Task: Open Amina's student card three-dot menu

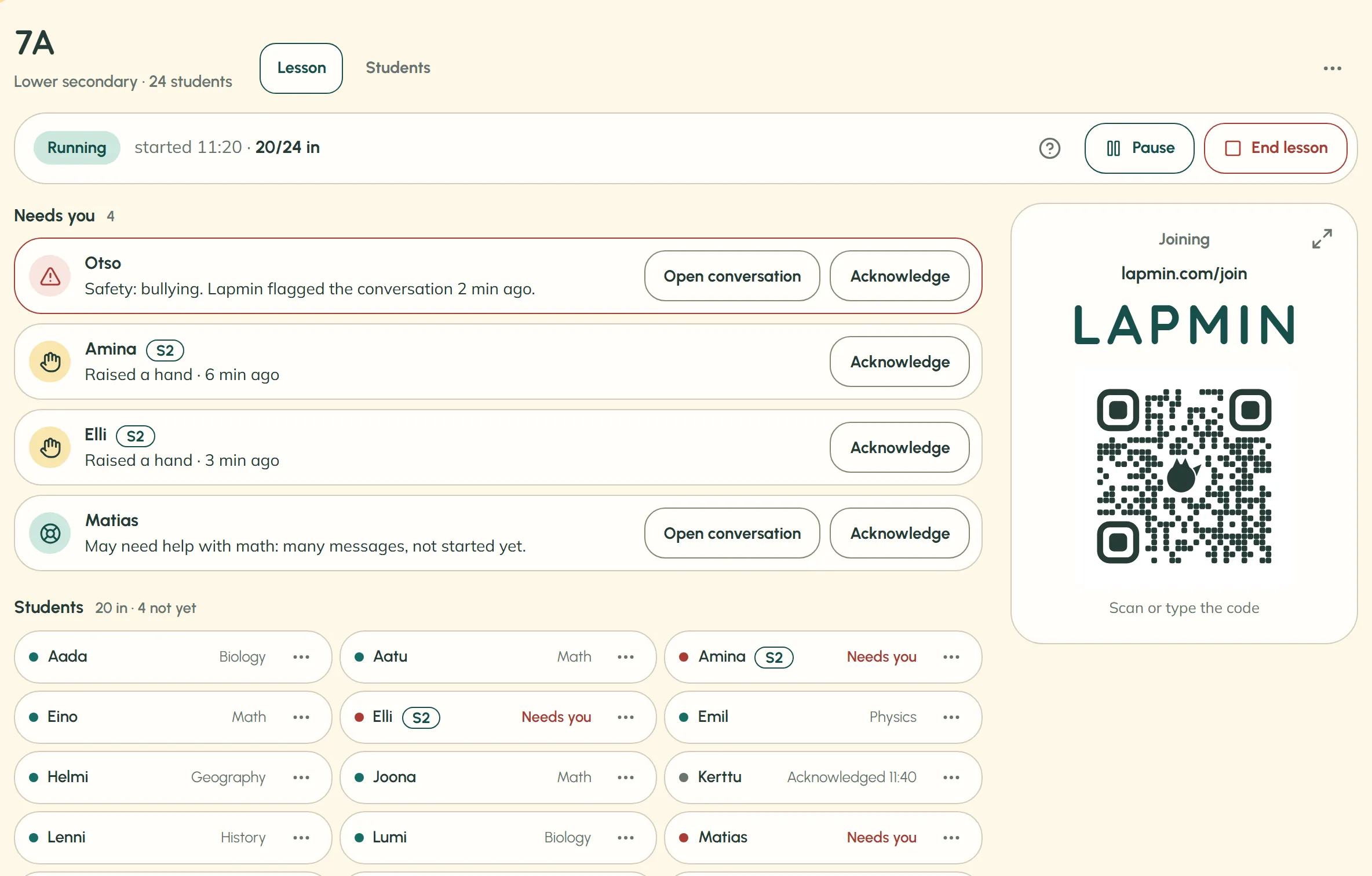Action: [951, 657]
